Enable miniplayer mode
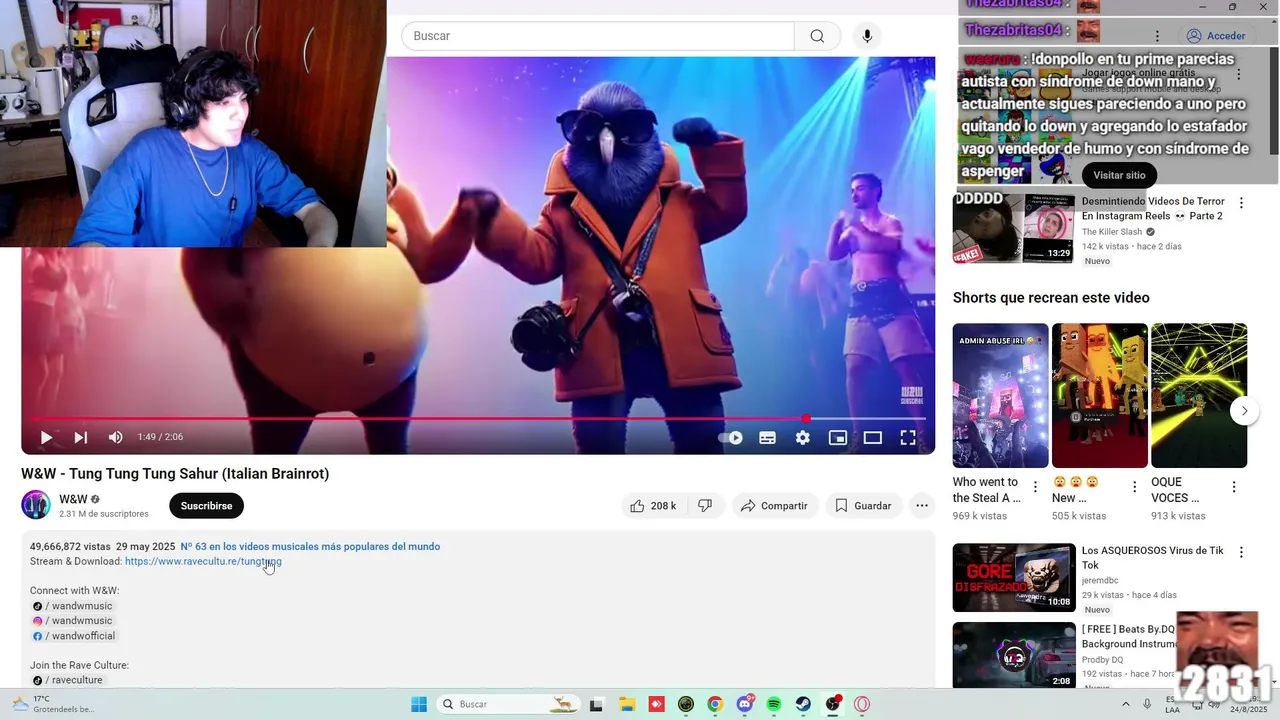 838,437
